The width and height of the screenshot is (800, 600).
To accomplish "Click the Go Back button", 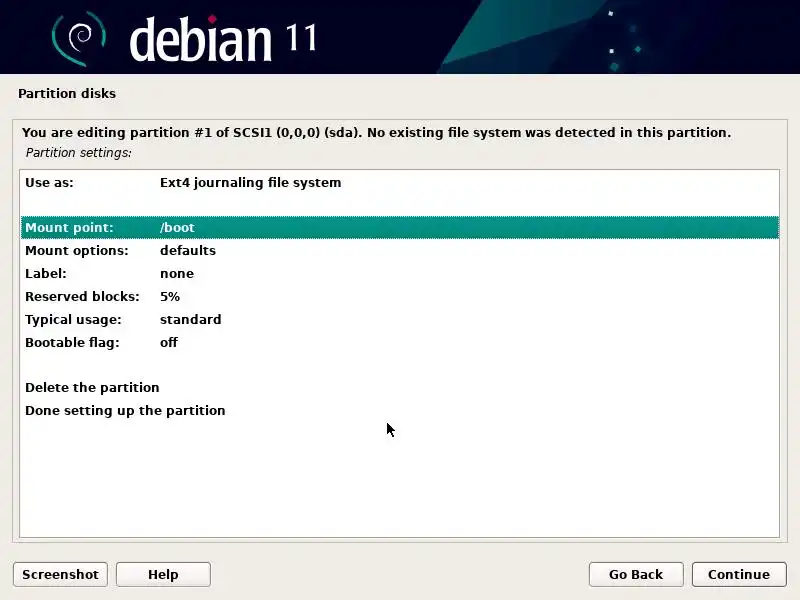I will click(636, 574).
